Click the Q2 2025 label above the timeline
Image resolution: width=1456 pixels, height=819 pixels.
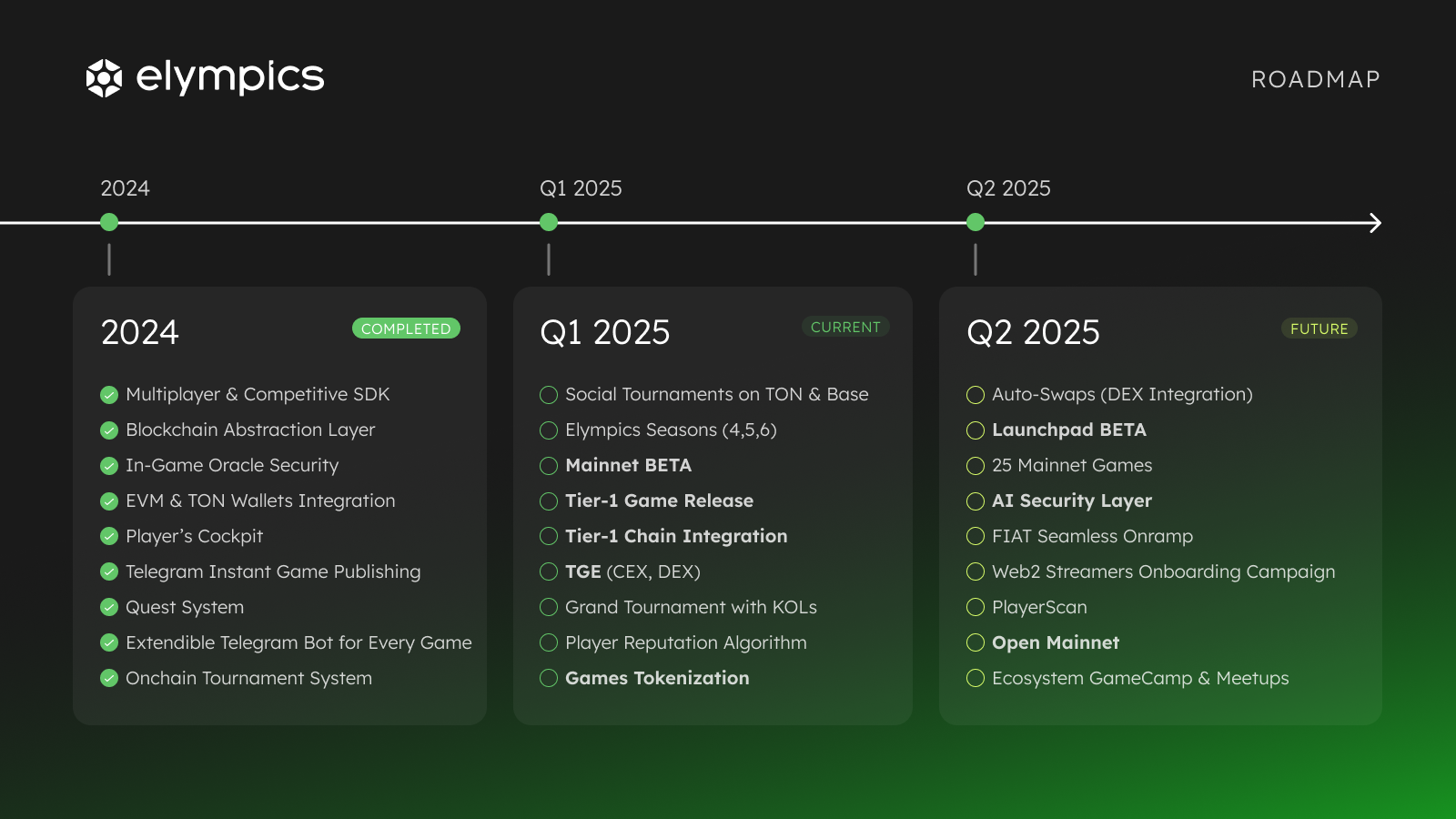(x=1008, y=188)
